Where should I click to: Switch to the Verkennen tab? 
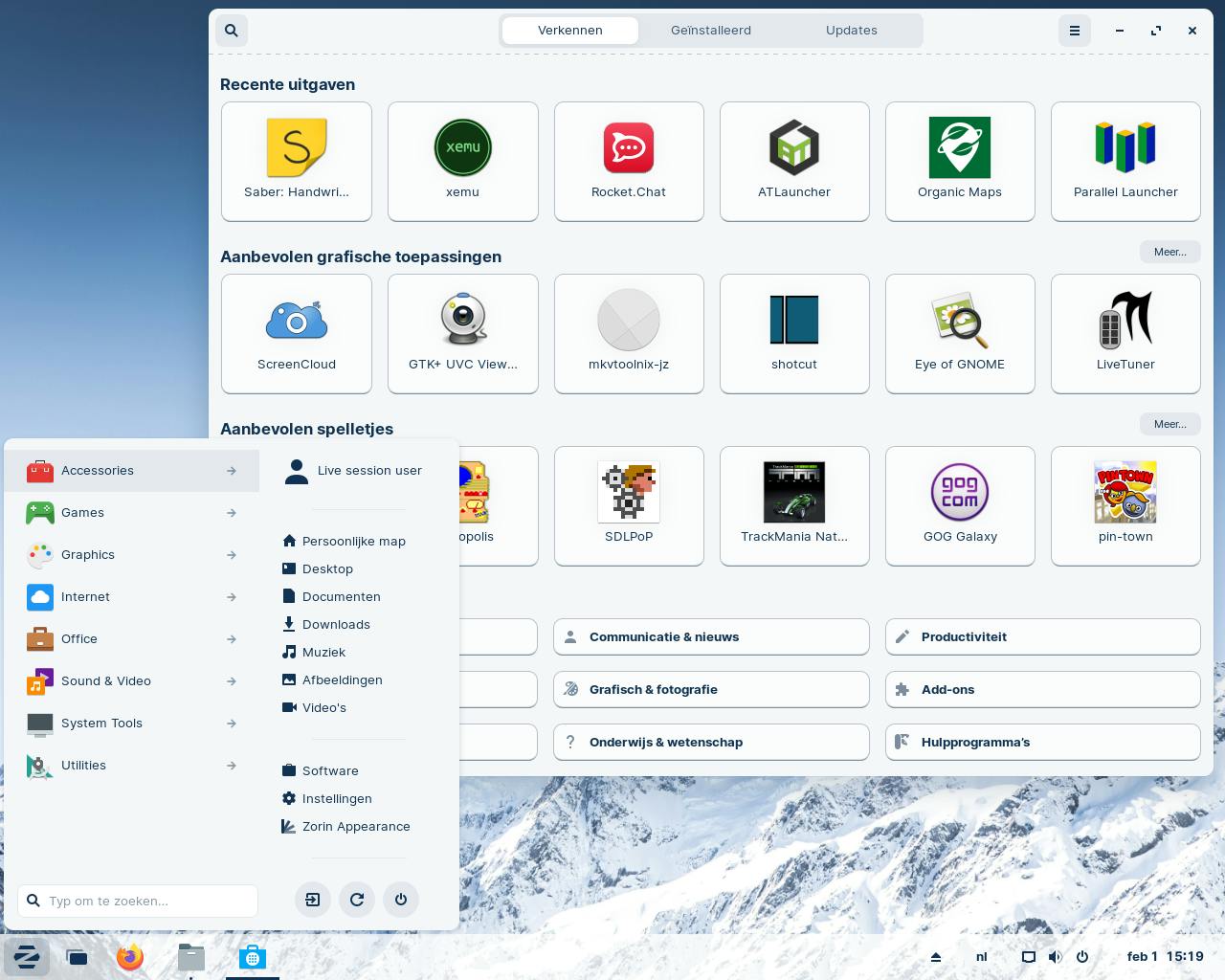pyautogui.click(x=570, y=31)
